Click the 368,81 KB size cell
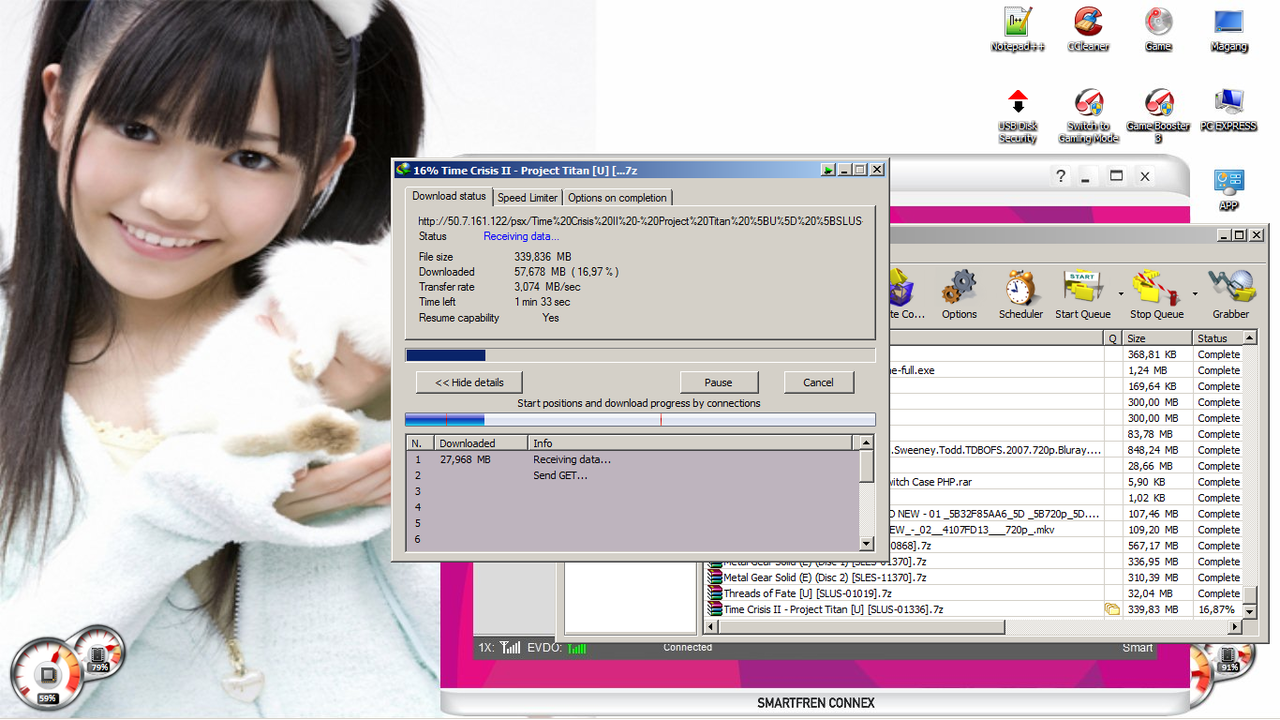The image size is (1280, 720). 1158,354
